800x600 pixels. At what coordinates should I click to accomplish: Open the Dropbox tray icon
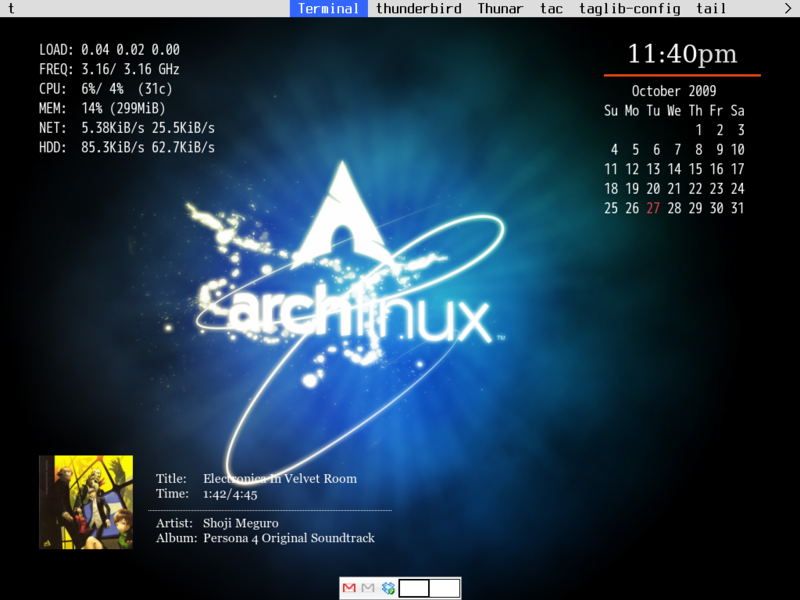pos(388,588)
